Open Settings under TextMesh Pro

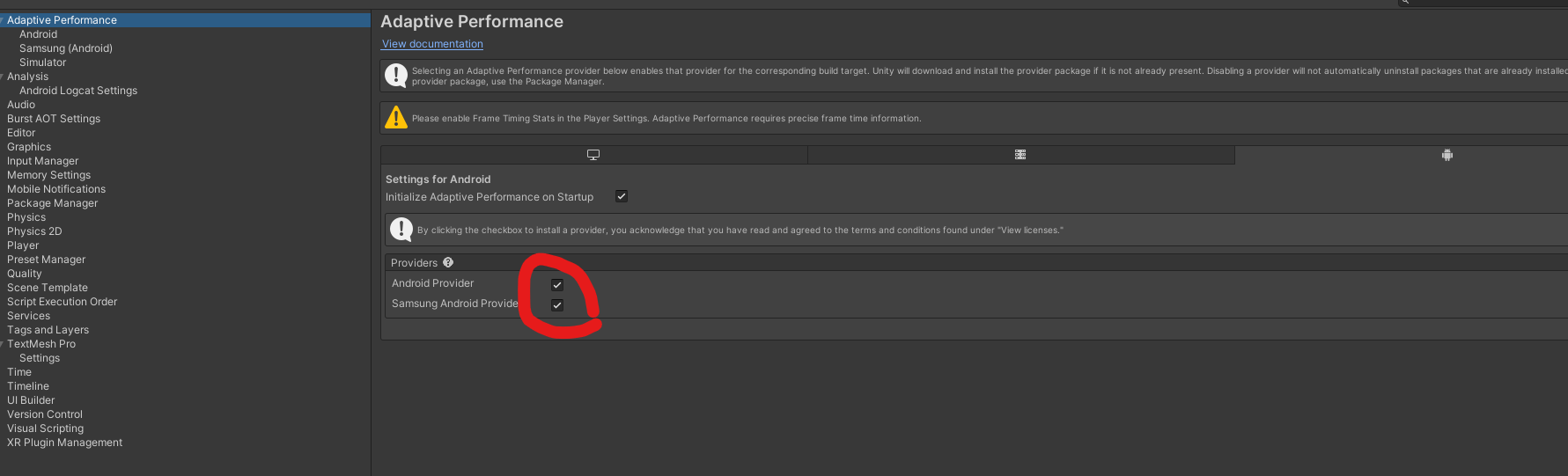click(40, 358)
